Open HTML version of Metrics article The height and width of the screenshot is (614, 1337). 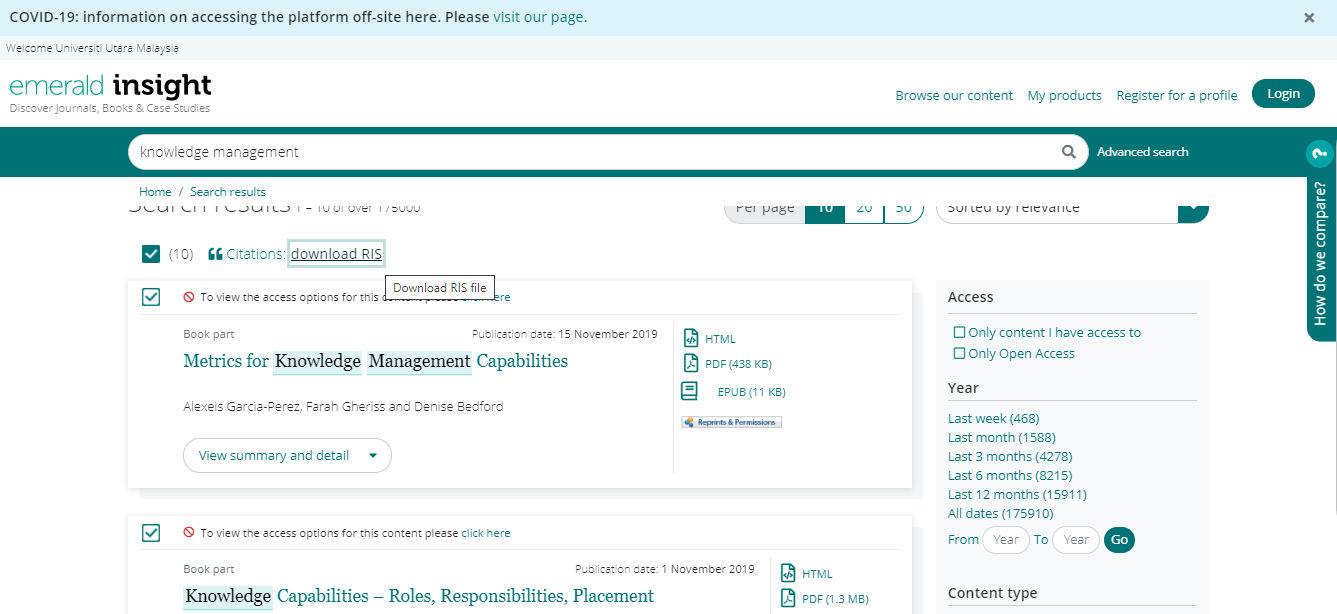click(x=719, y=339)
